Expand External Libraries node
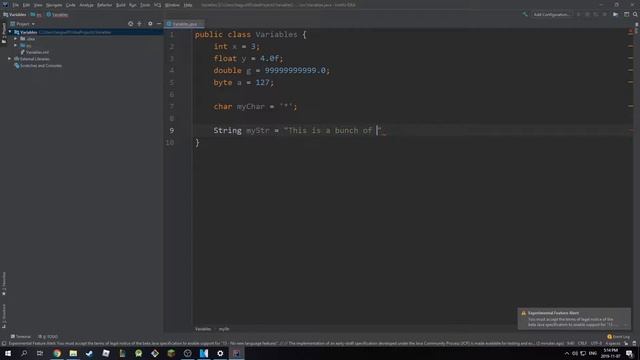The height and width of the screenshot is (360, 640). [x=10, y=59]
